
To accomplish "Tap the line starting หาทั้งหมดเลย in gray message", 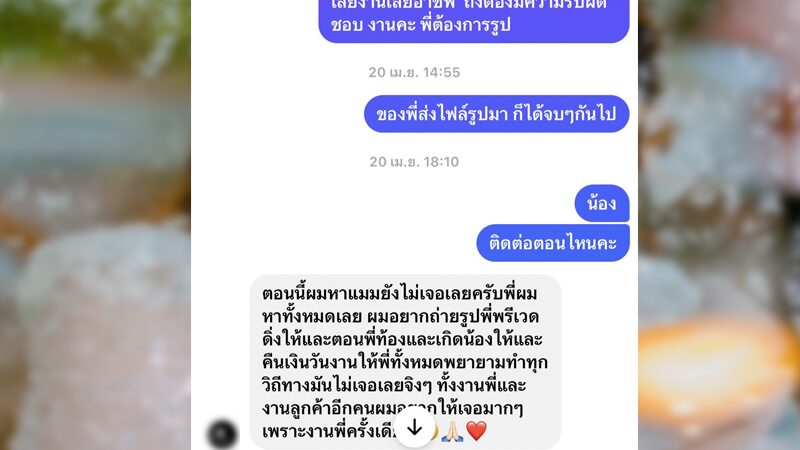I will click(401, 317).
